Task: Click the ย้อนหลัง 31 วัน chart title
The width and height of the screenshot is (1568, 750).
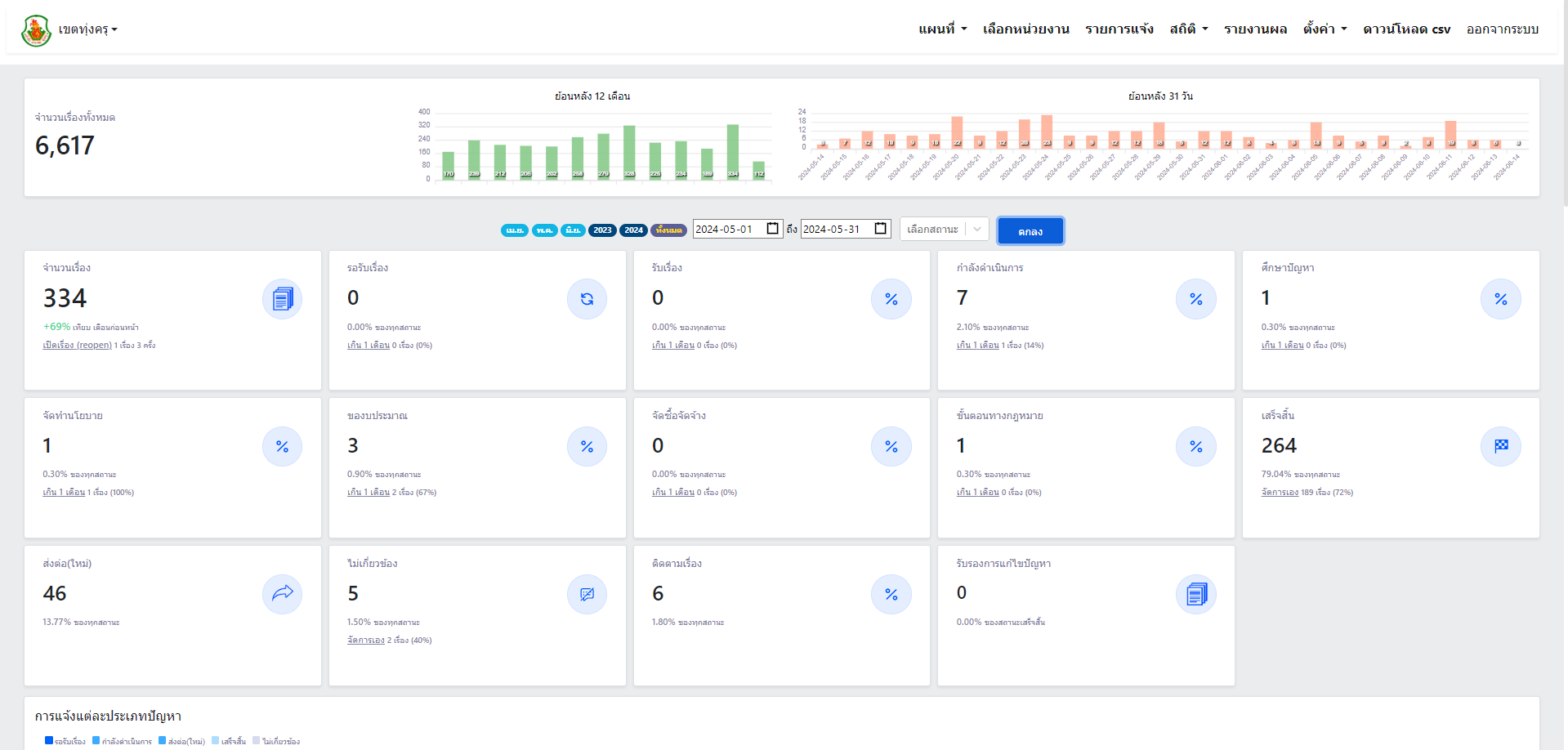Action: pos(1160,96)
